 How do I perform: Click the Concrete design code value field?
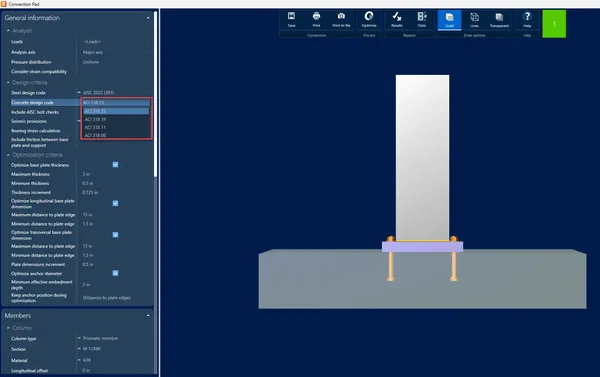click(x=116, y=102)
